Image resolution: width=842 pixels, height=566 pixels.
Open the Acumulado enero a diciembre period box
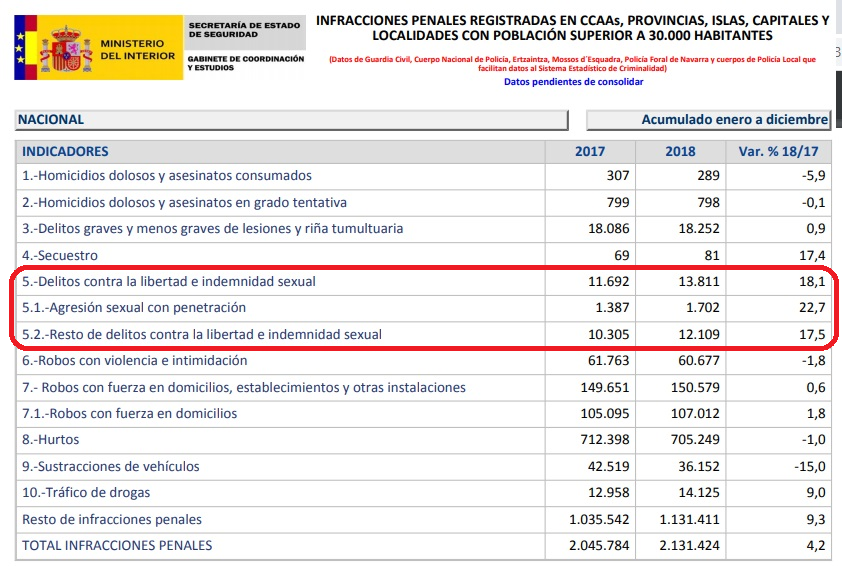coord(709,120)
